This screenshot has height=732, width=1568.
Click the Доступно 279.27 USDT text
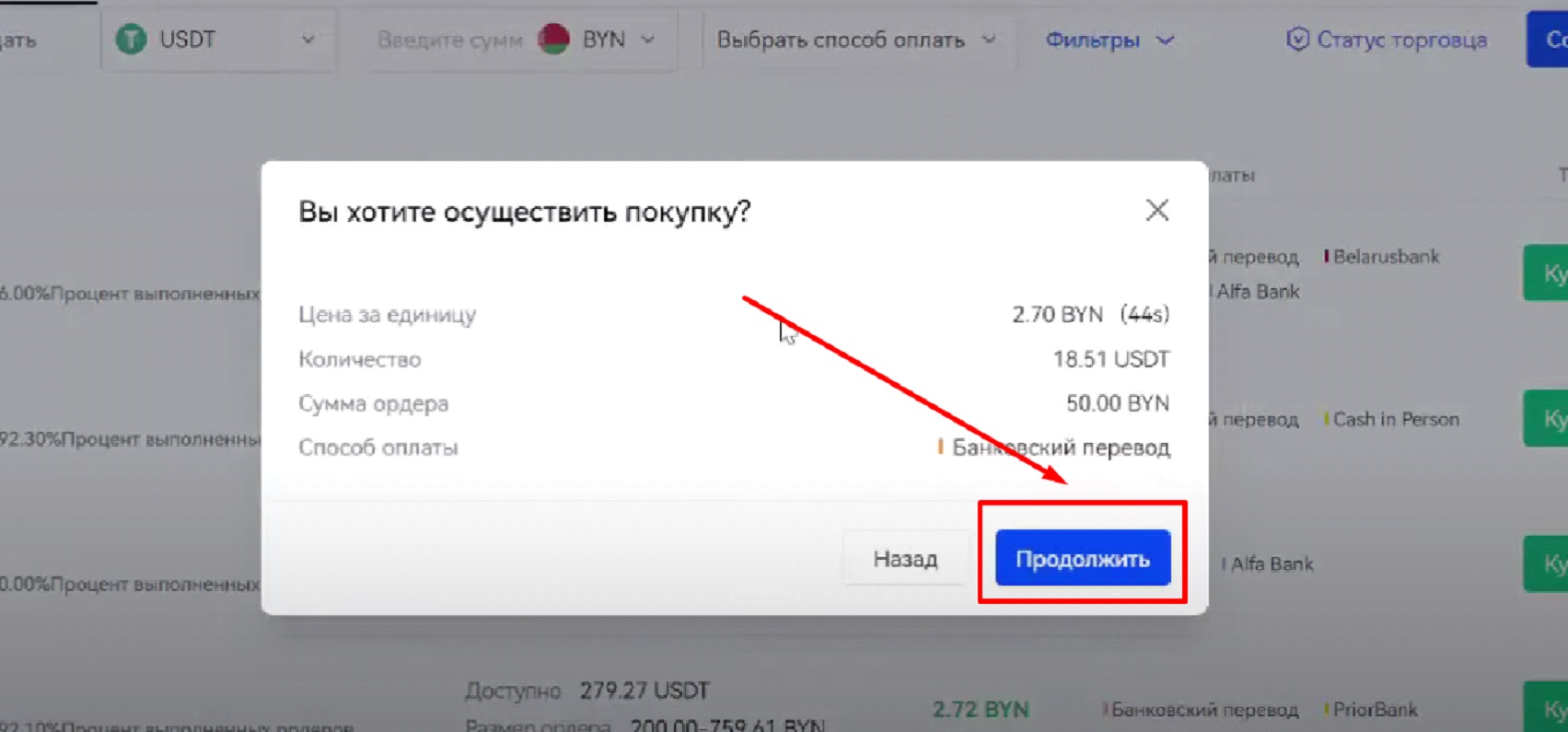587,691
